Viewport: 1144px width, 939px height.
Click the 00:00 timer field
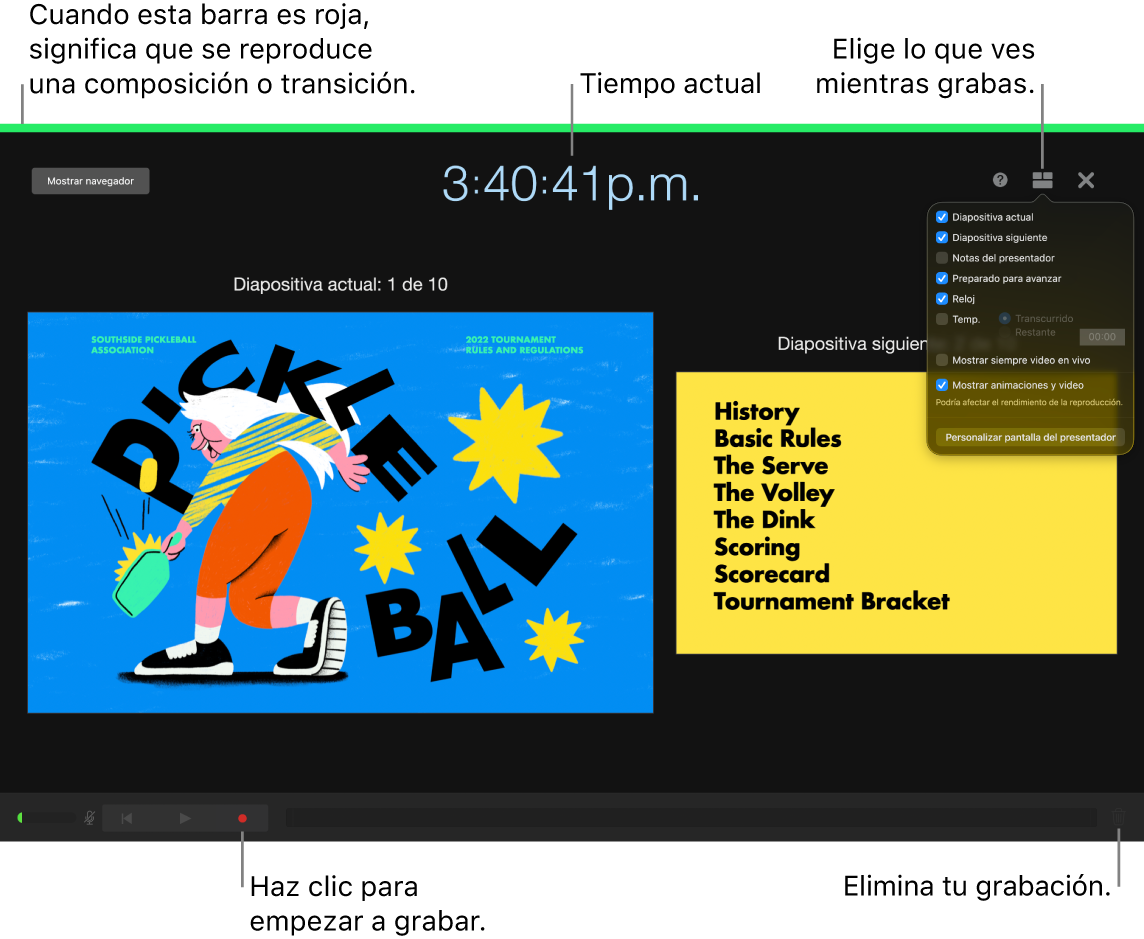pyautogui.click(x=1101, y=336)
